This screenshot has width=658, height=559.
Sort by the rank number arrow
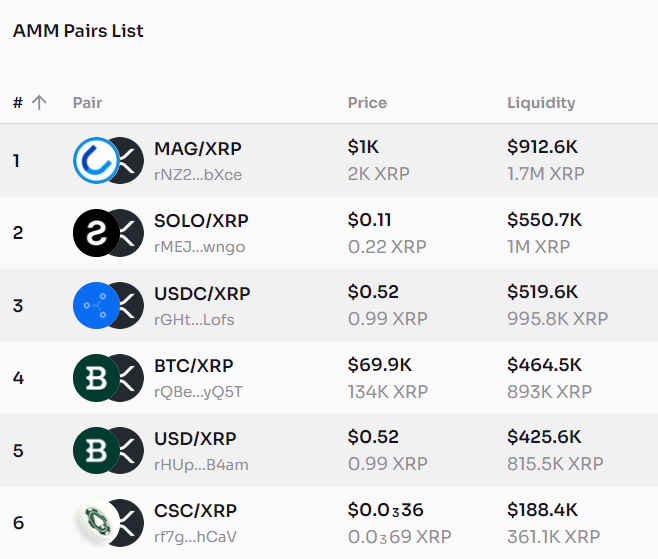[x=39, y=102]
